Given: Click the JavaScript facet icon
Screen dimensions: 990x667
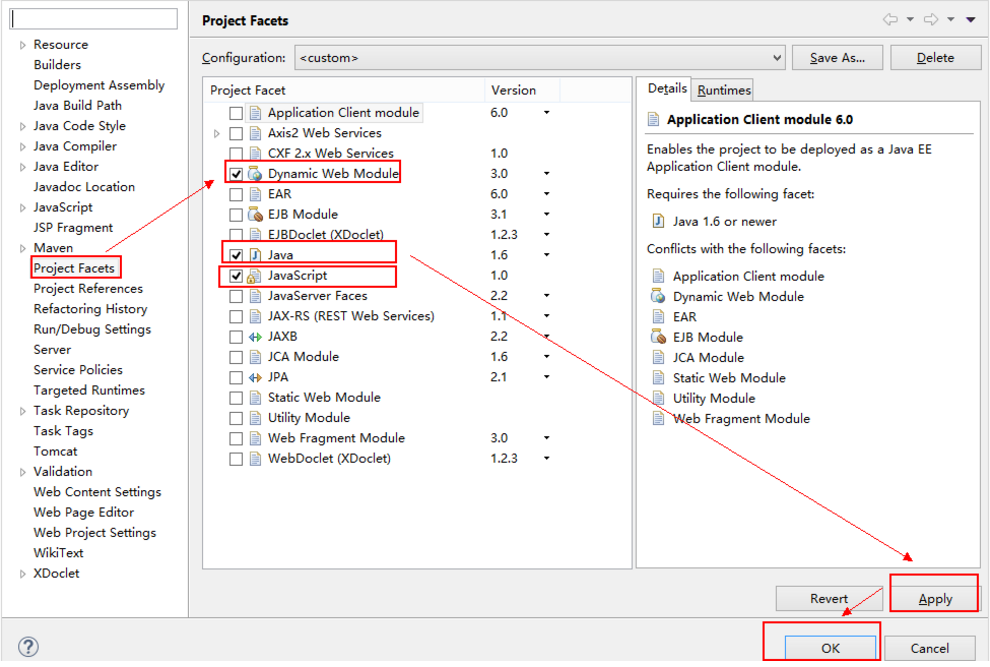Looking at the screenshot, I should [x=254, y=276].
